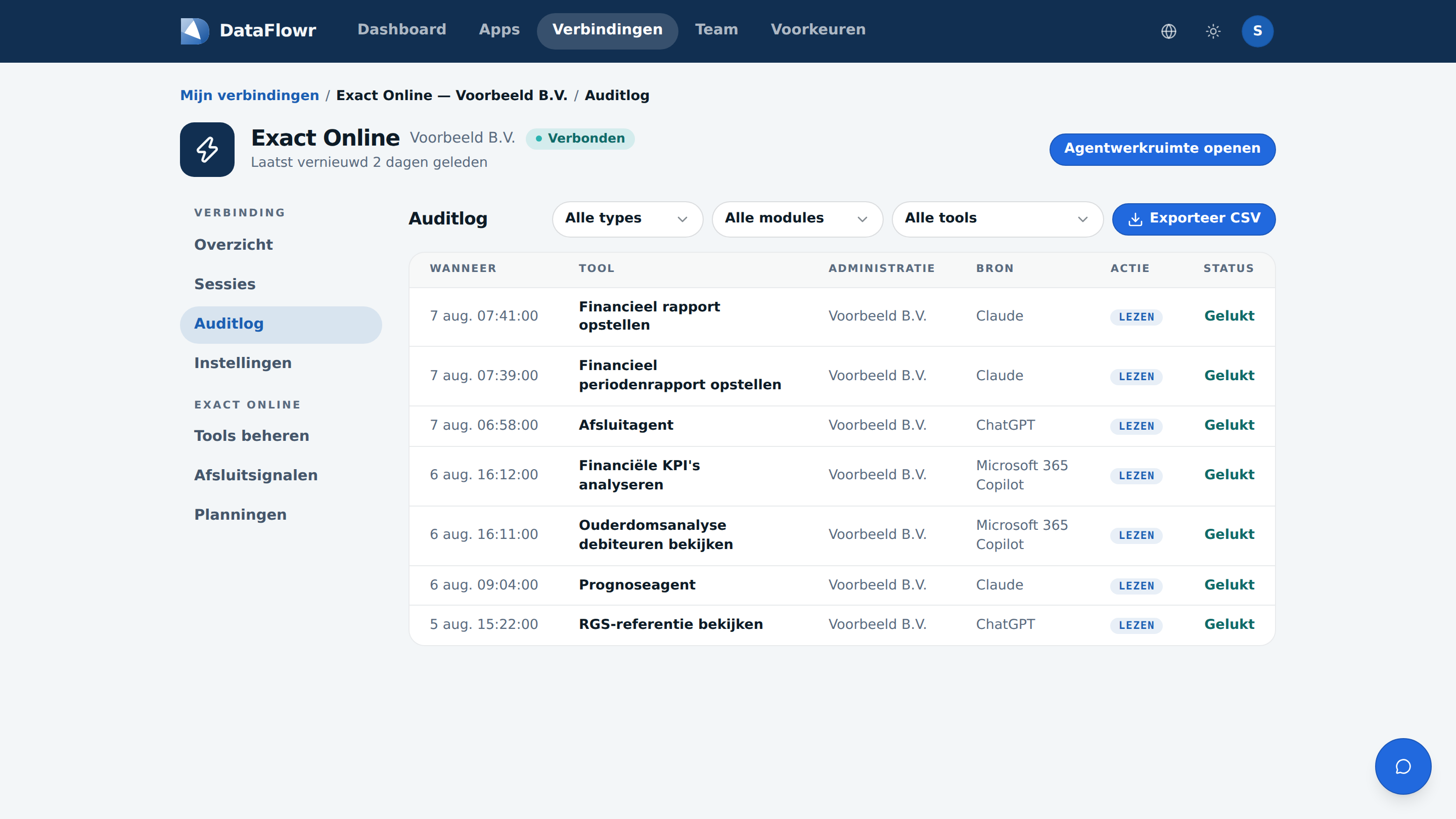Viewport: 1456px width, 819px height.
Task: Click 'ChatGPT' source in Afsluitagent row
Action: [x=1005, y=425]
